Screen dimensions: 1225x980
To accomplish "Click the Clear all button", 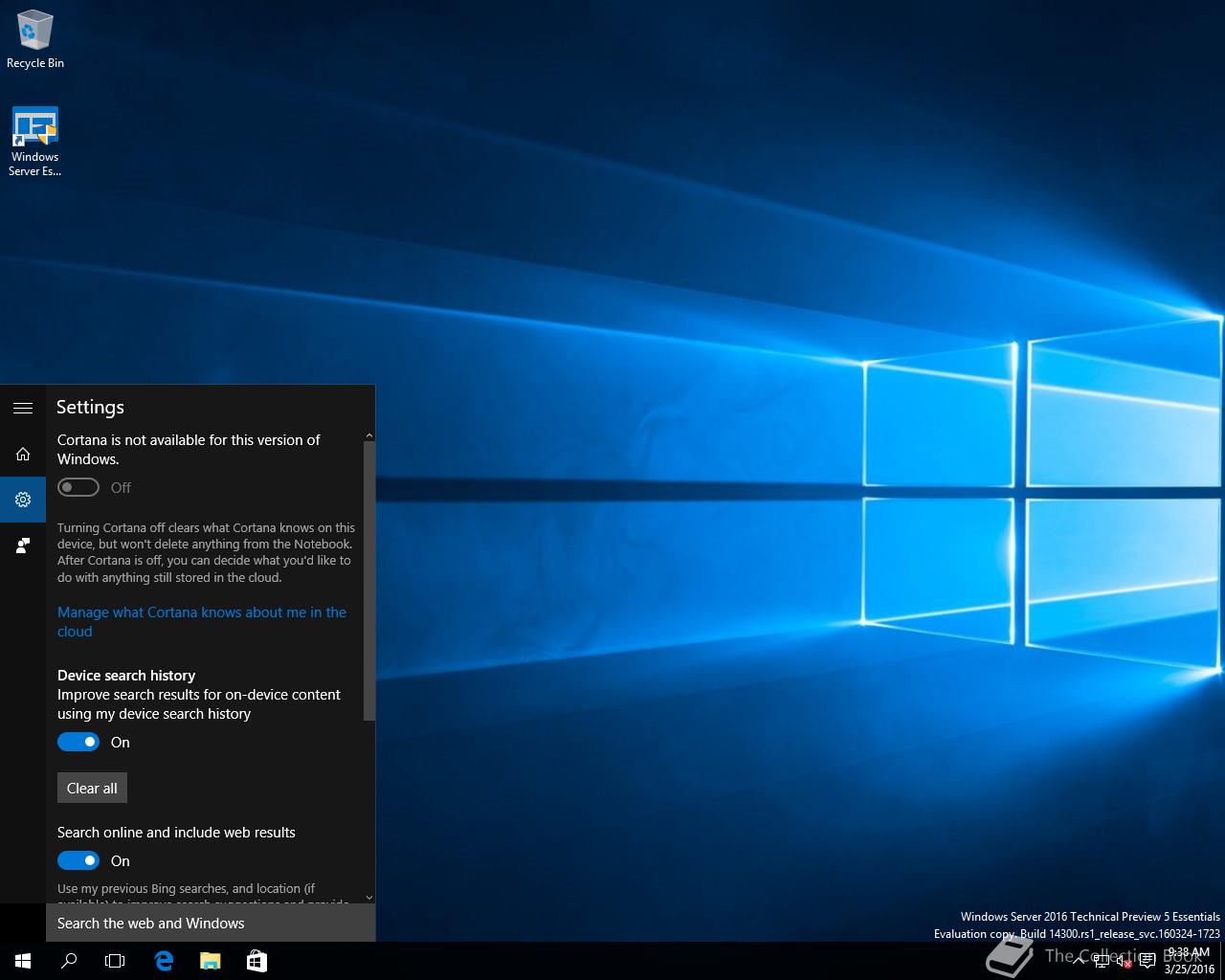I will [x=92, y=788].
